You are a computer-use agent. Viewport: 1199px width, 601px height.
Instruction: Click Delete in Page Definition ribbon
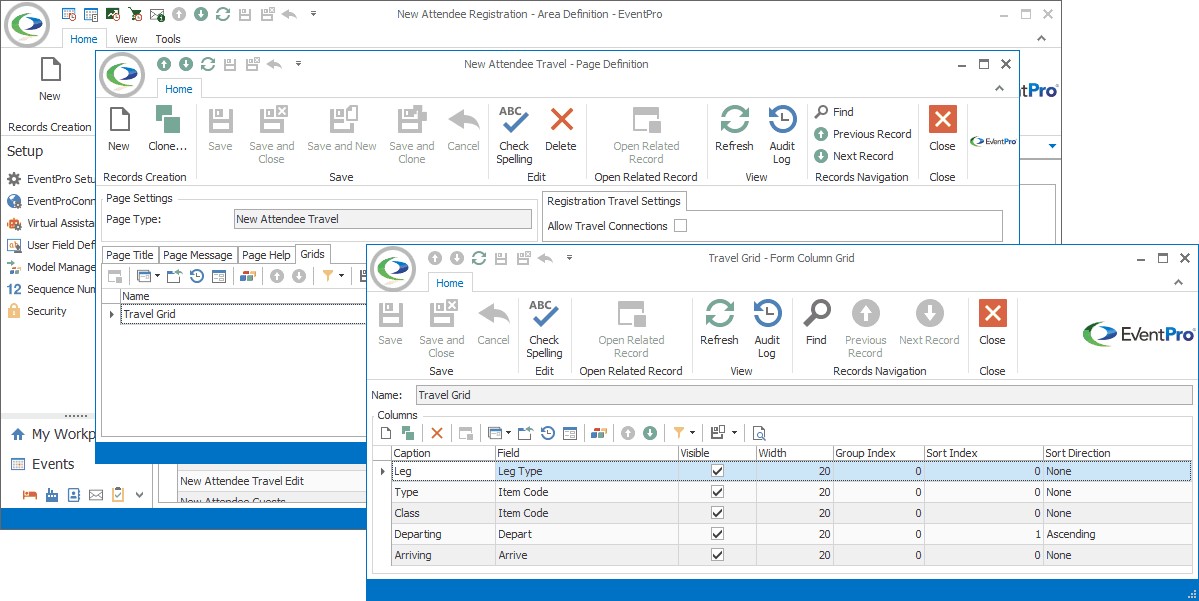(x=561, y=128)
